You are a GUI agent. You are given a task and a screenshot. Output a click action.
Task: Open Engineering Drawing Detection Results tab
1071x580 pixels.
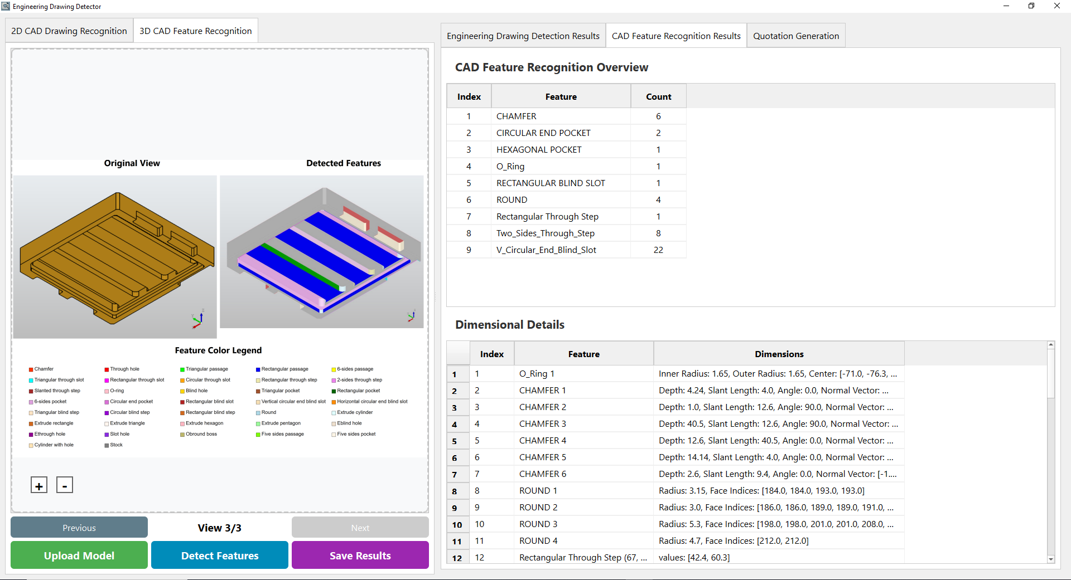click(x=523, y=36)
